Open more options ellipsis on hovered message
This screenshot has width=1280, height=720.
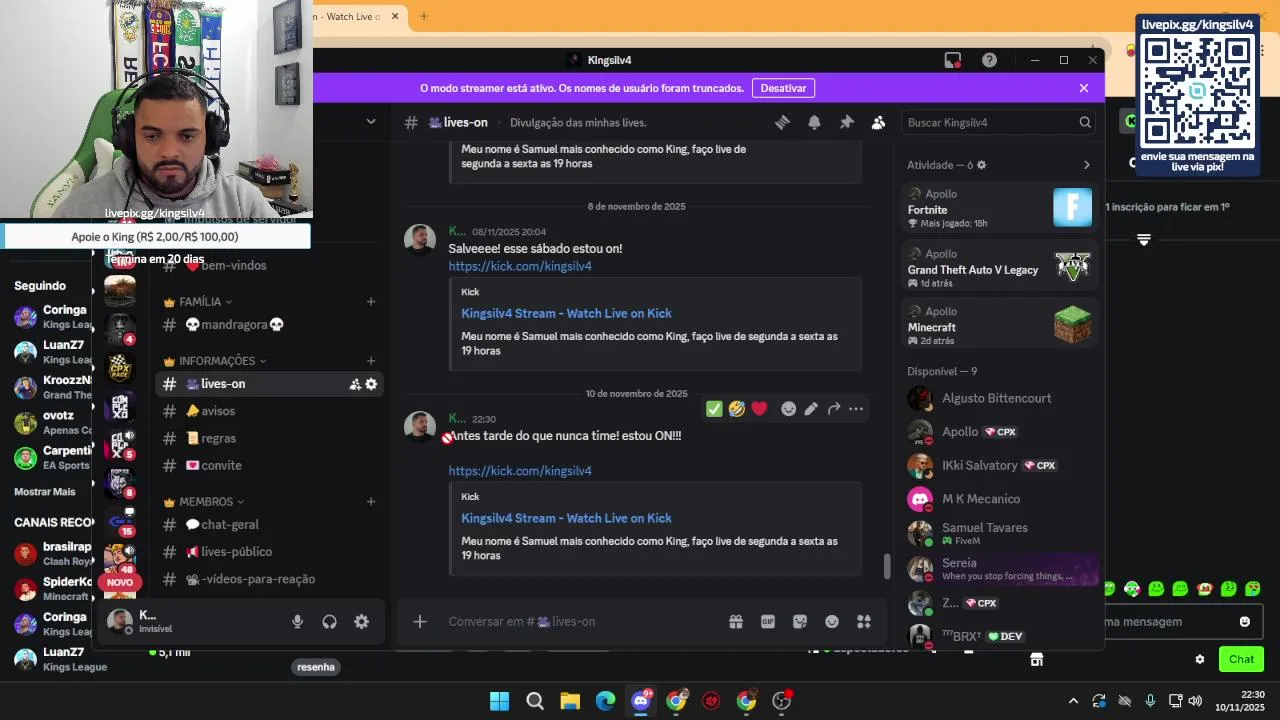pos(856,409)
